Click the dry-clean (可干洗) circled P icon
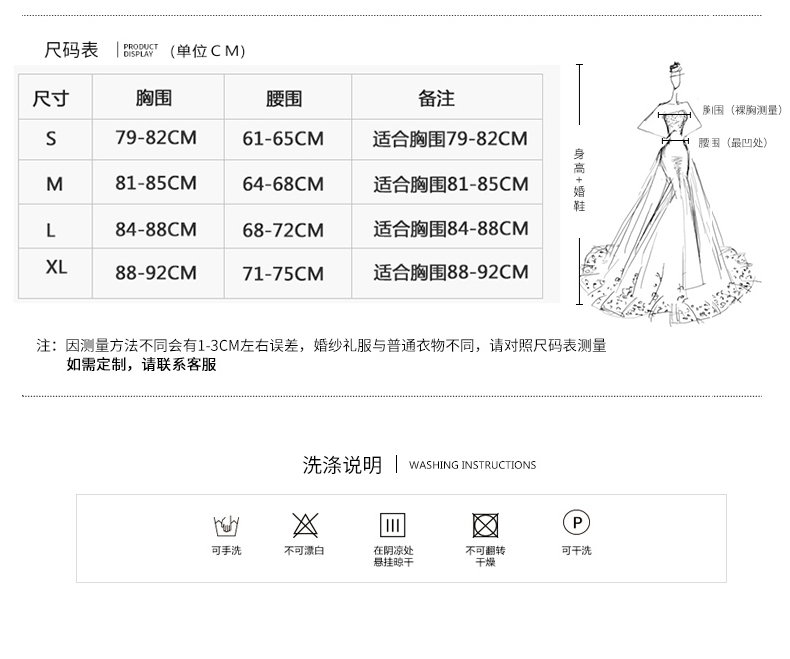This screenshot has height=659, width=790. 577,522
